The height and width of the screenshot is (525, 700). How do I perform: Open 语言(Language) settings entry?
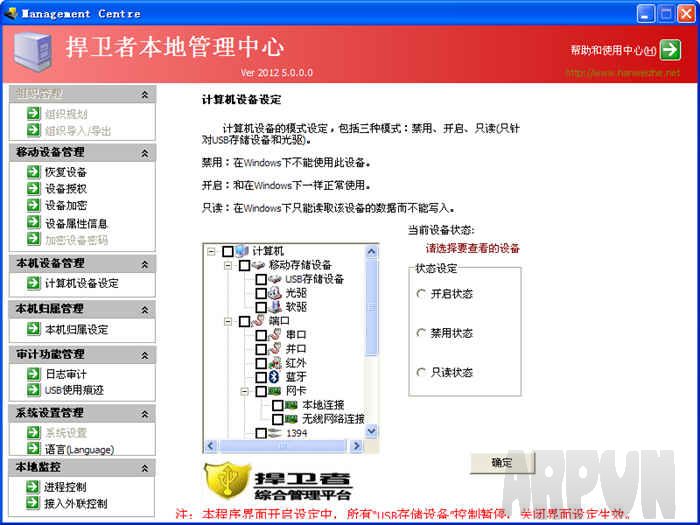click(79, 449)
